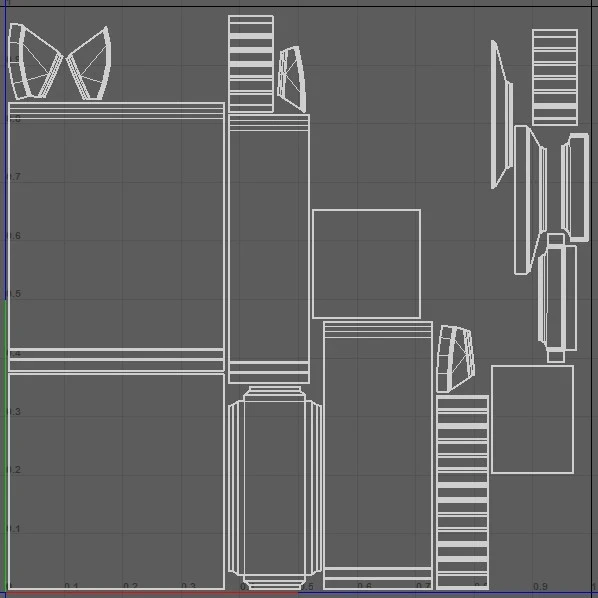Click the striped UV shell at top center
This screenshot has width=598, height=598.
click(251, 64)
